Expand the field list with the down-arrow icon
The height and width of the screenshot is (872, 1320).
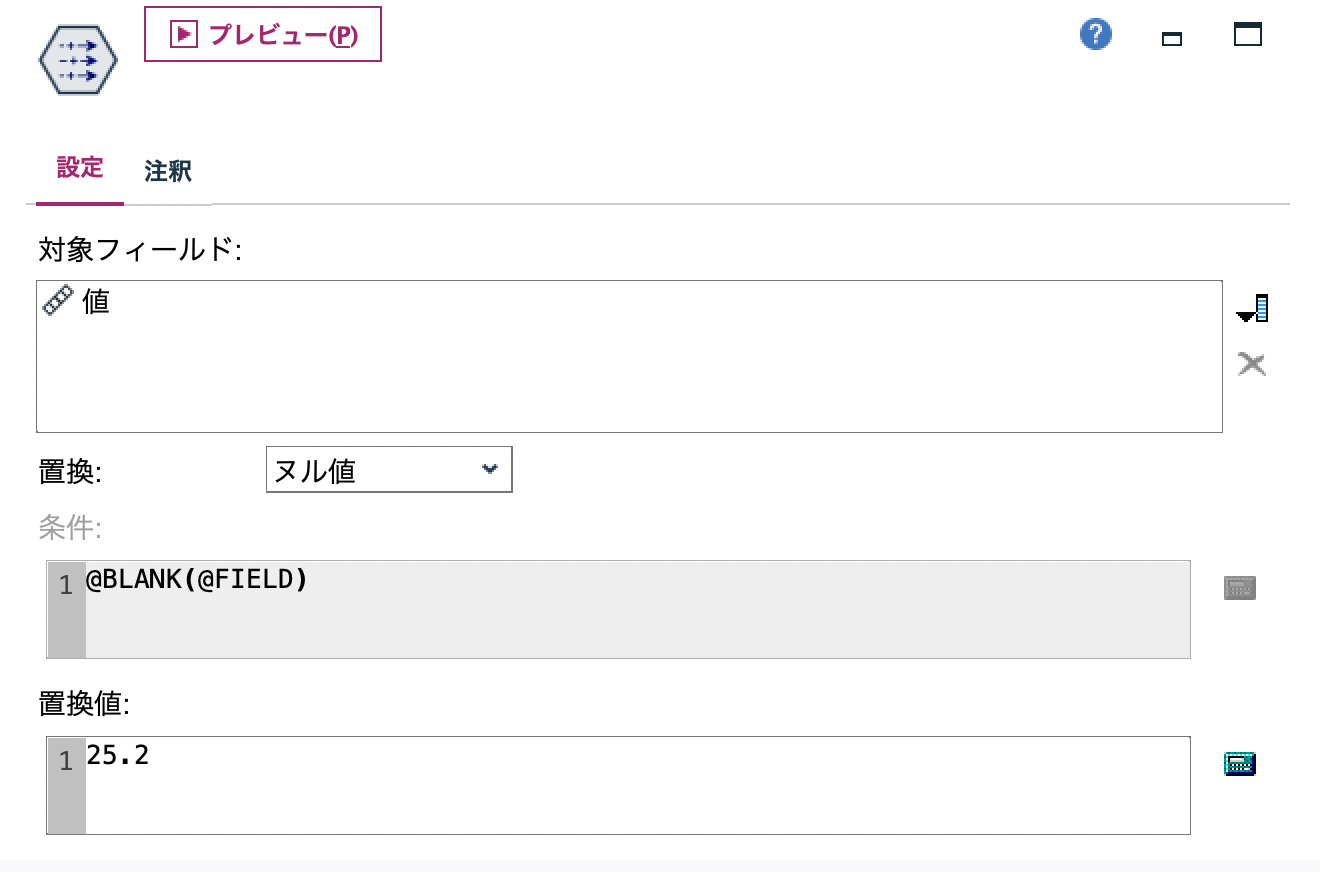(x=1252, y=308)
